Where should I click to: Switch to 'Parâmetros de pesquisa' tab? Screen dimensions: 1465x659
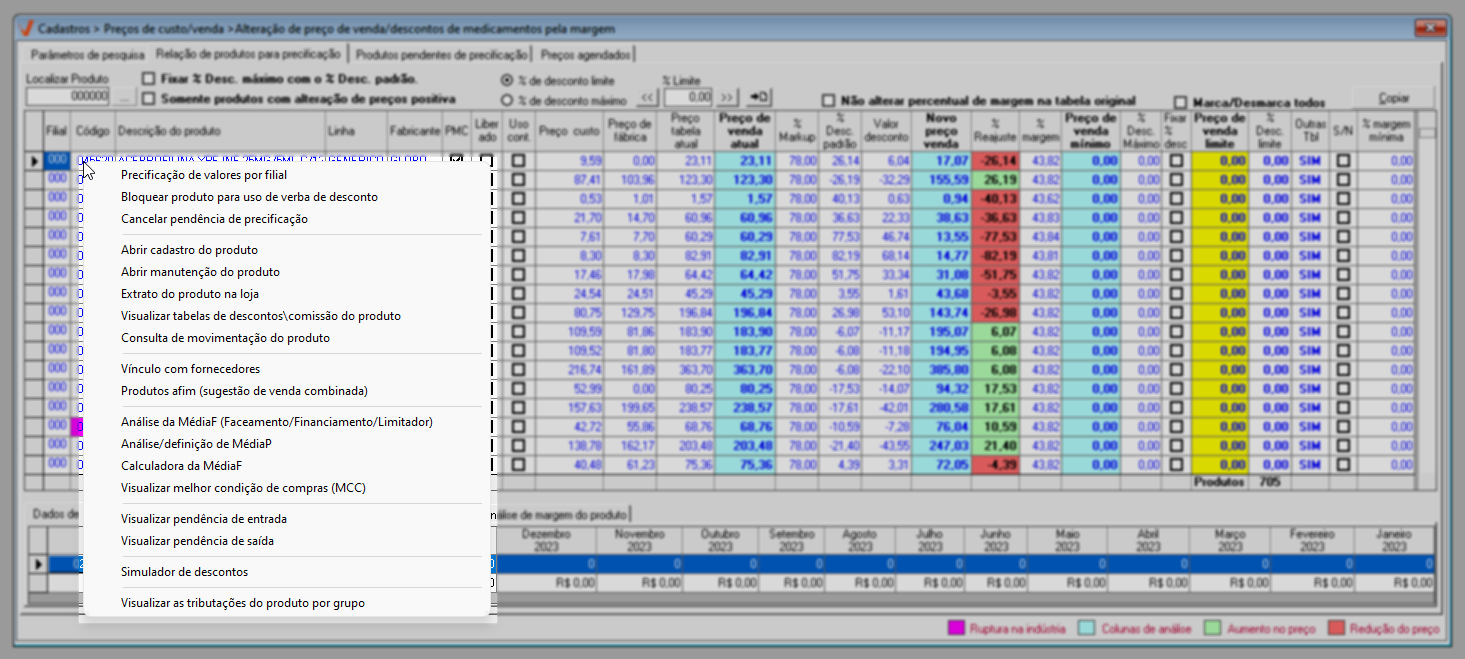[88, 55]
